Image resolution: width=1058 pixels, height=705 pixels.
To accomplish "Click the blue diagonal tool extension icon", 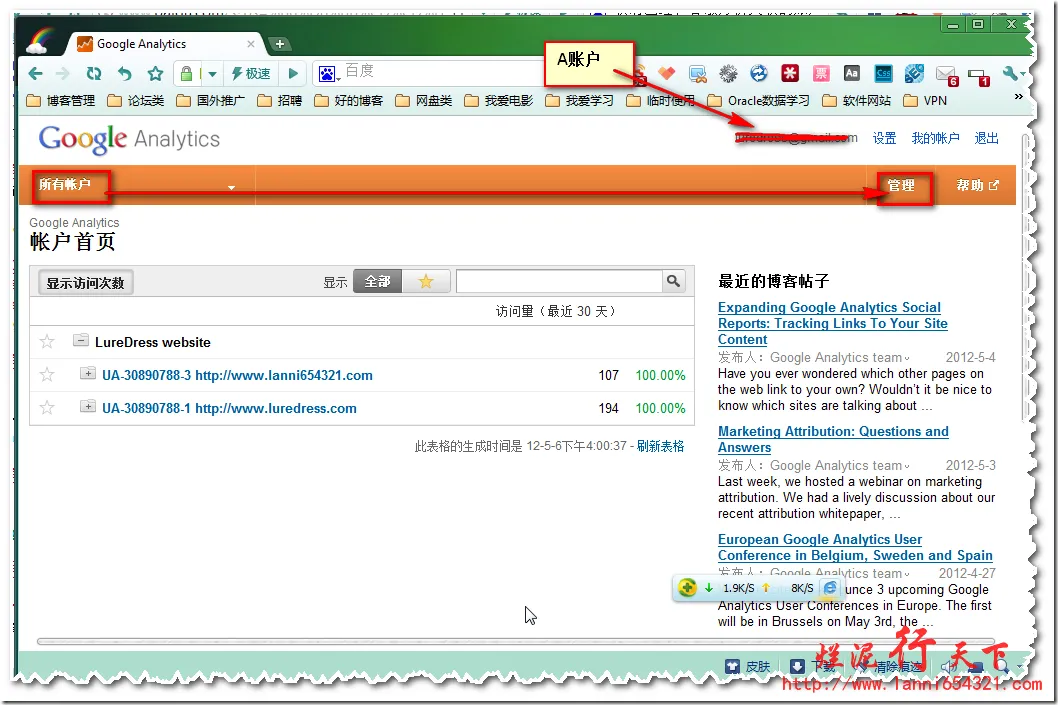I will pos(914,73).
